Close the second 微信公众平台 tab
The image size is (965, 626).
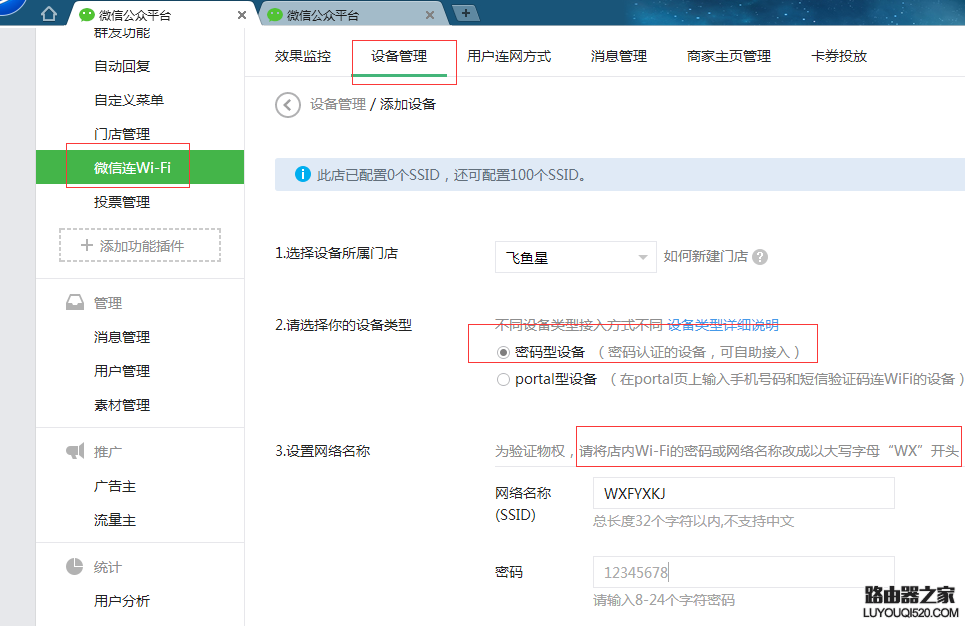pyautogui.click(x=430, y=15)
